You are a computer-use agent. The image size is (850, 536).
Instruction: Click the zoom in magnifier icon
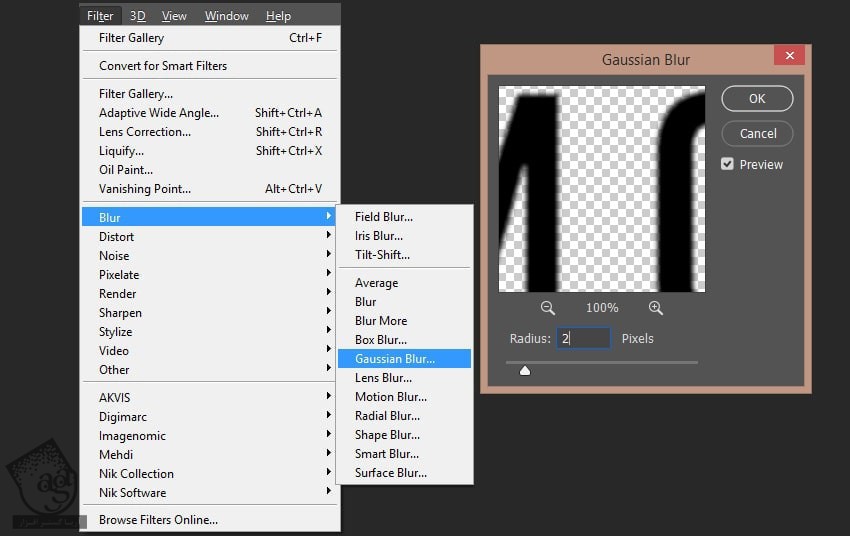pos(655,308)
